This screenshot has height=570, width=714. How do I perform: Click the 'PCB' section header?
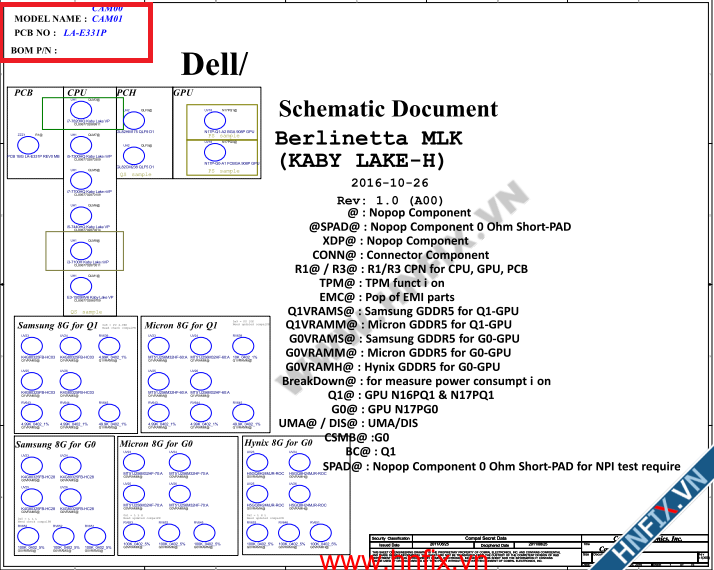[x=24, y=93]
